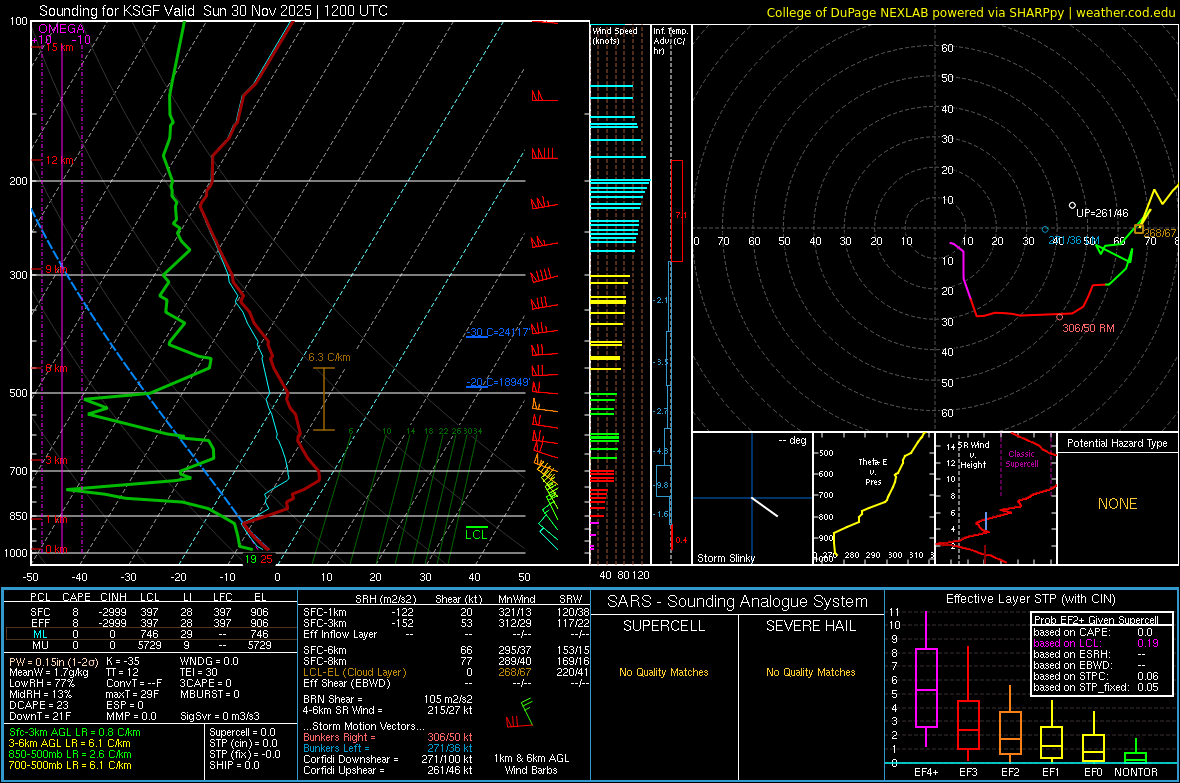1180x783 pixels.
Task: Click the 'Corfidi Upshear' line
Action: point(388,770)
